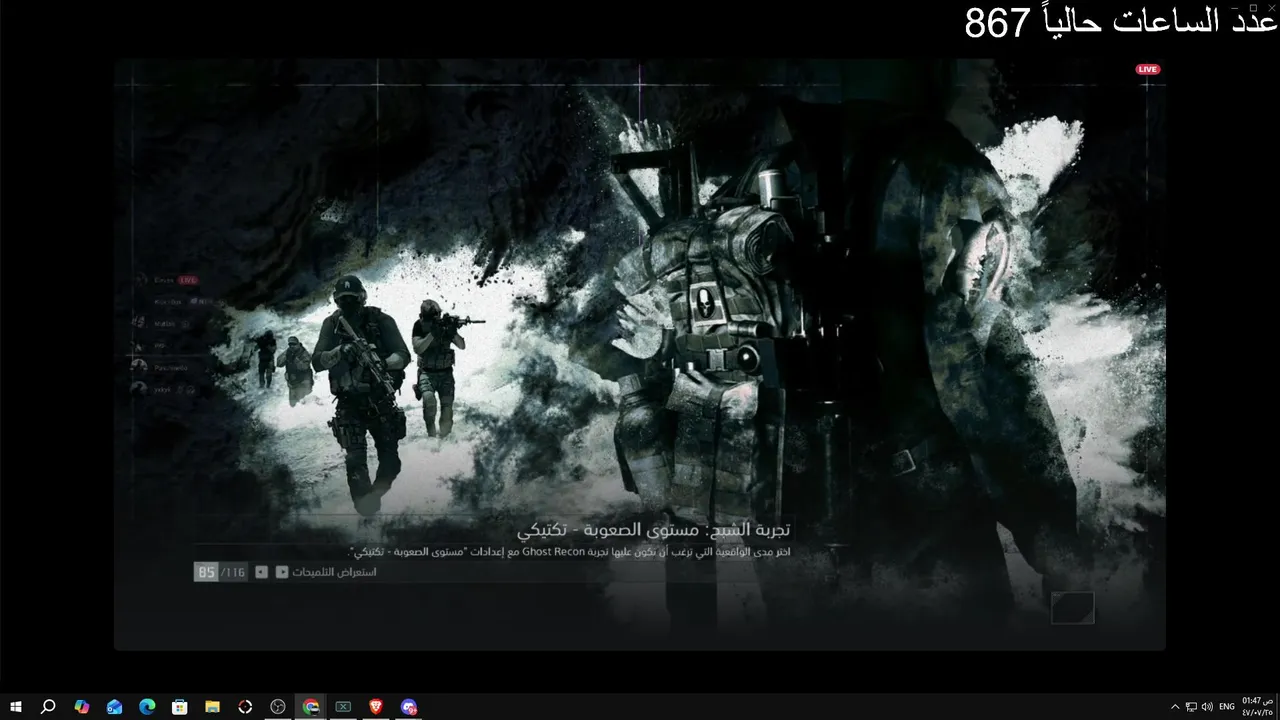
Task: Open the Ubisoft Connect taskbar icon
Action: pyautogui.click(x=245, y=707)
